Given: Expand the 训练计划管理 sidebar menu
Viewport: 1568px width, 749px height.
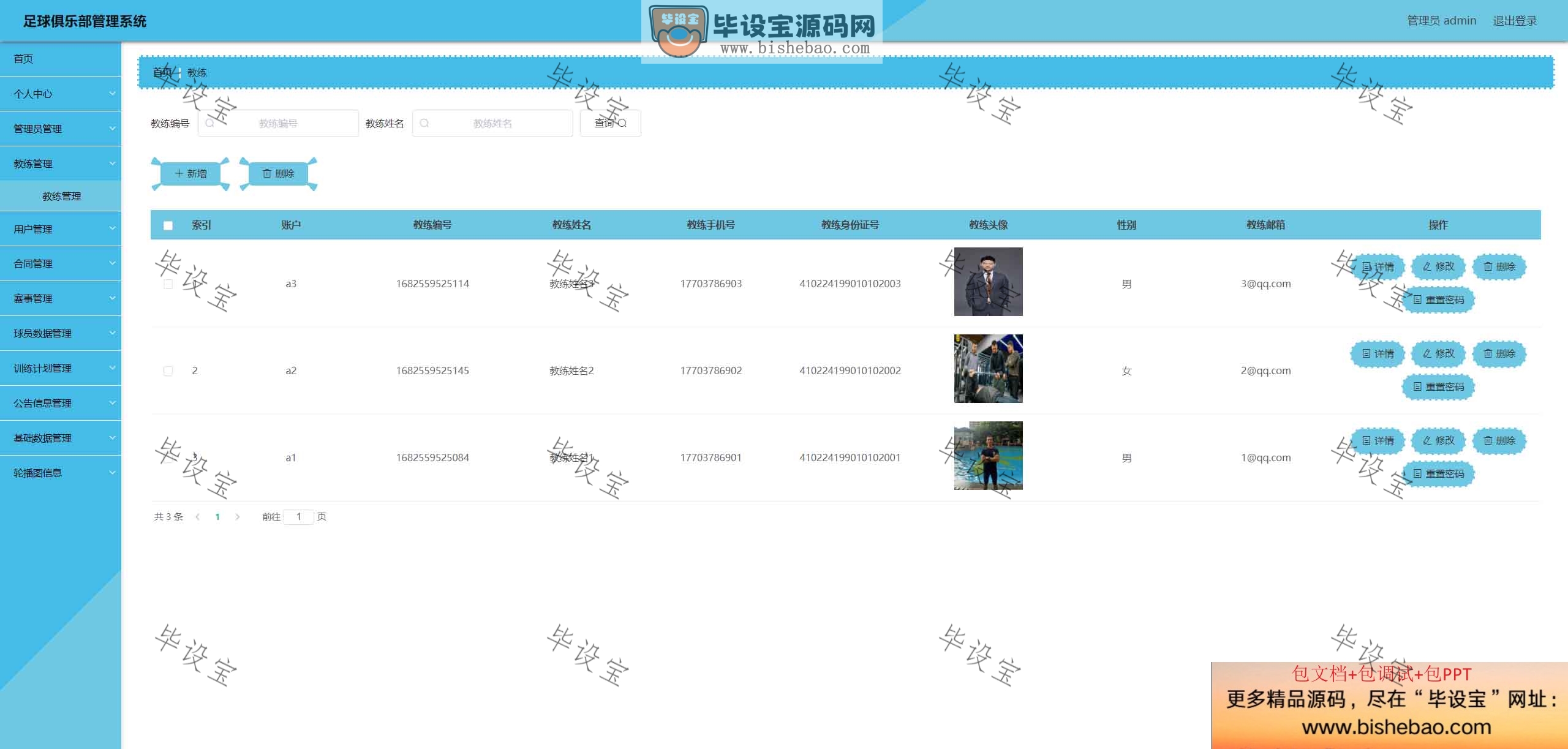Looking at the screenshot, I should tap(61, 368).
